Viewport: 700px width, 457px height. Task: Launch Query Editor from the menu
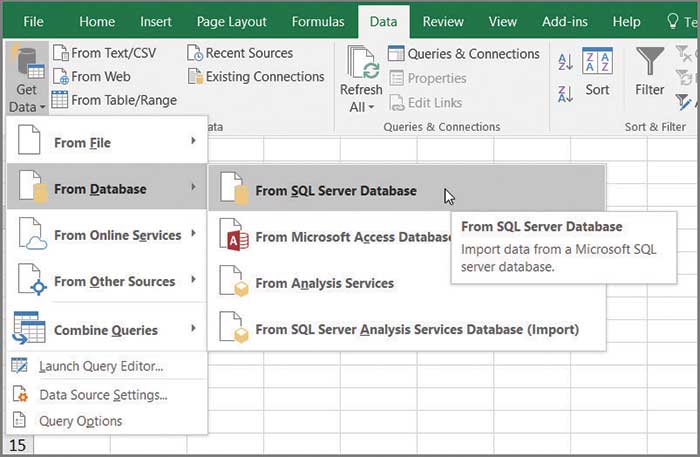tap(100, 366)
